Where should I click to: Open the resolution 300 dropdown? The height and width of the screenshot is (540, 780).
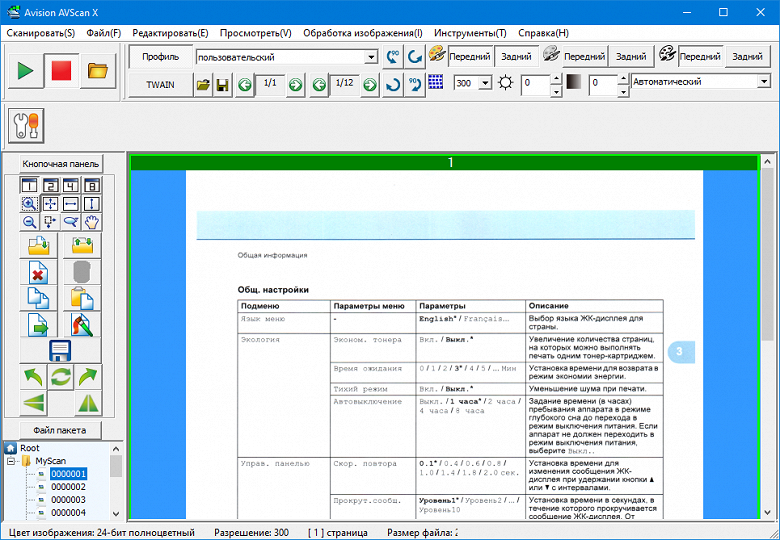[486, 84]
